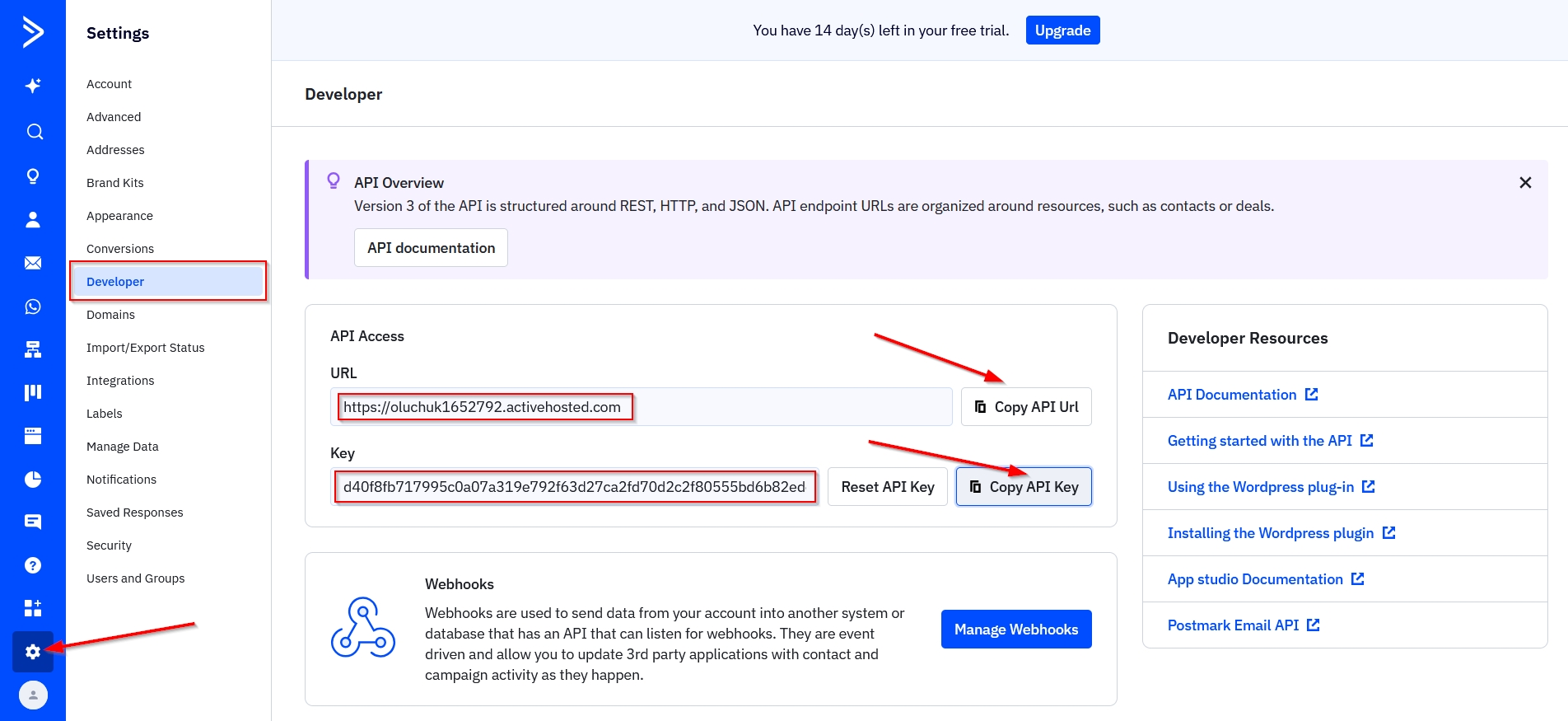Image resolution: width=1568 pixels, height=721 pixels.
Task: Open the Apps grid plus icon
Action: (33, 608)
